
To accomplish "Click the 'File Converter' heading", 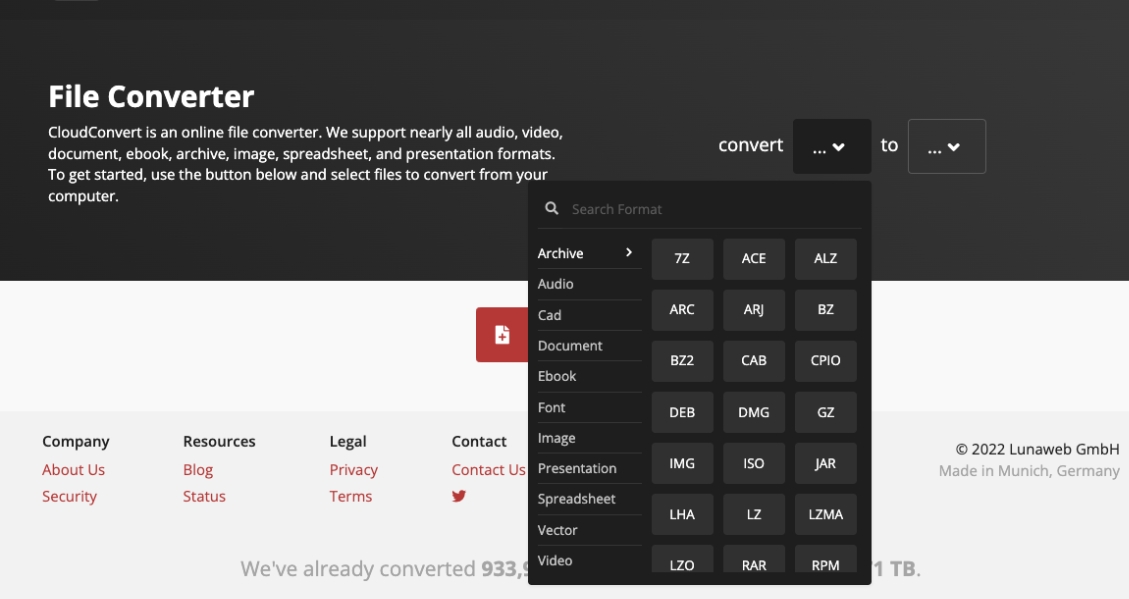I will coord(151,96).
